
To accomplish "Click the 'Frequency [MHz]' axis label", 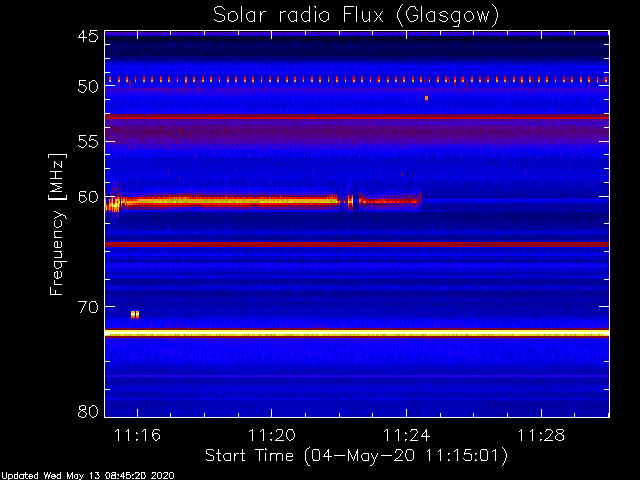I will point(57,224).
